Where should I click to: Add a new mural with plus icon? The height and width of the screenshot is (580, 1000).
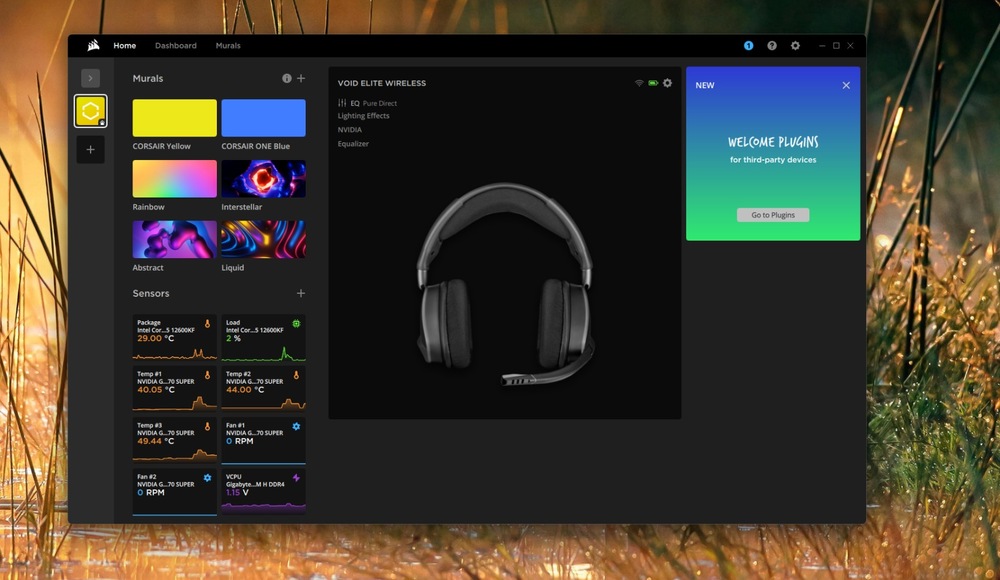[x=301, y=78]
